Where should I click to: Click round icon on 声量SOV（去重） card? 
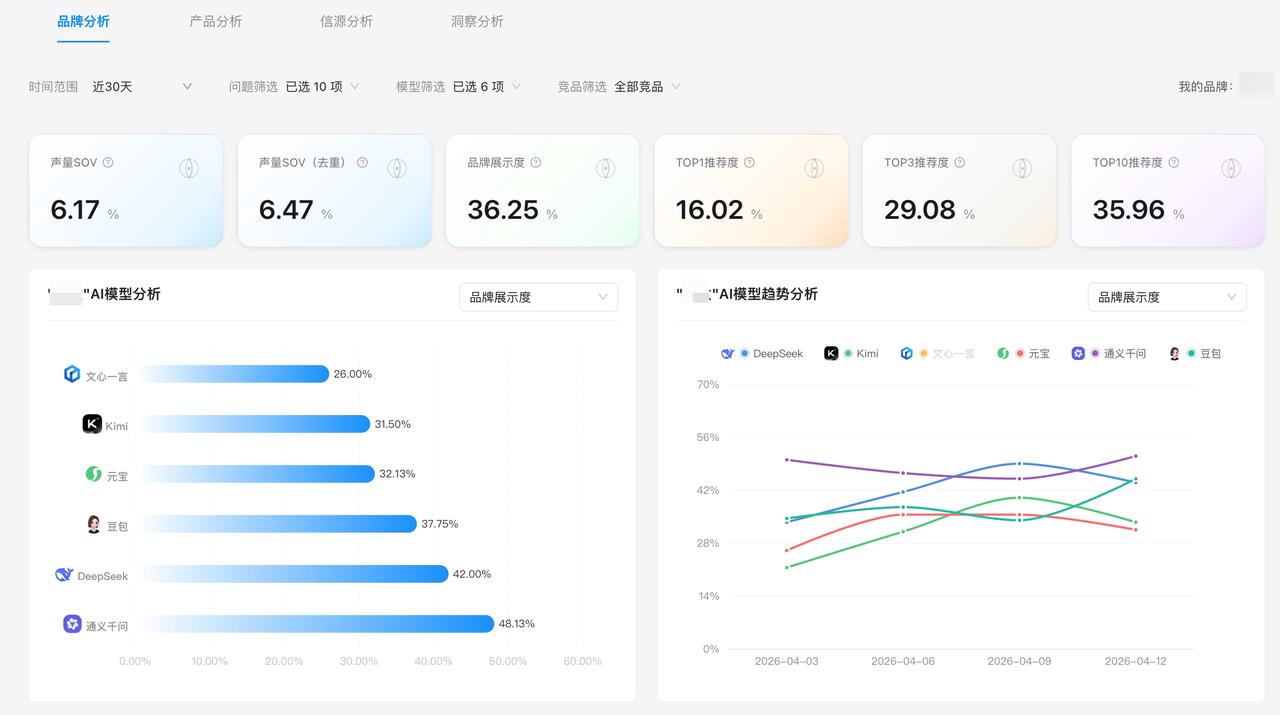[x=397, y=168]
